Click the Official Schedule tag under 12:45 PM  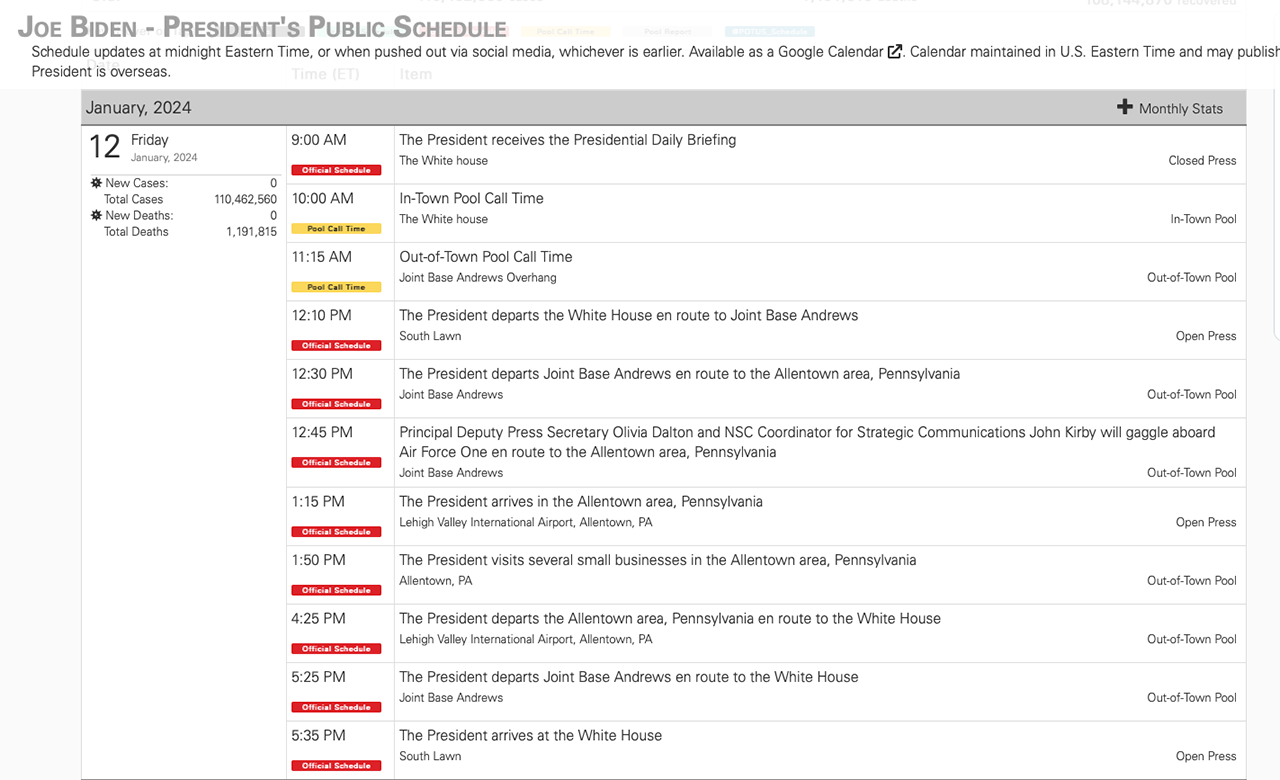336,463
